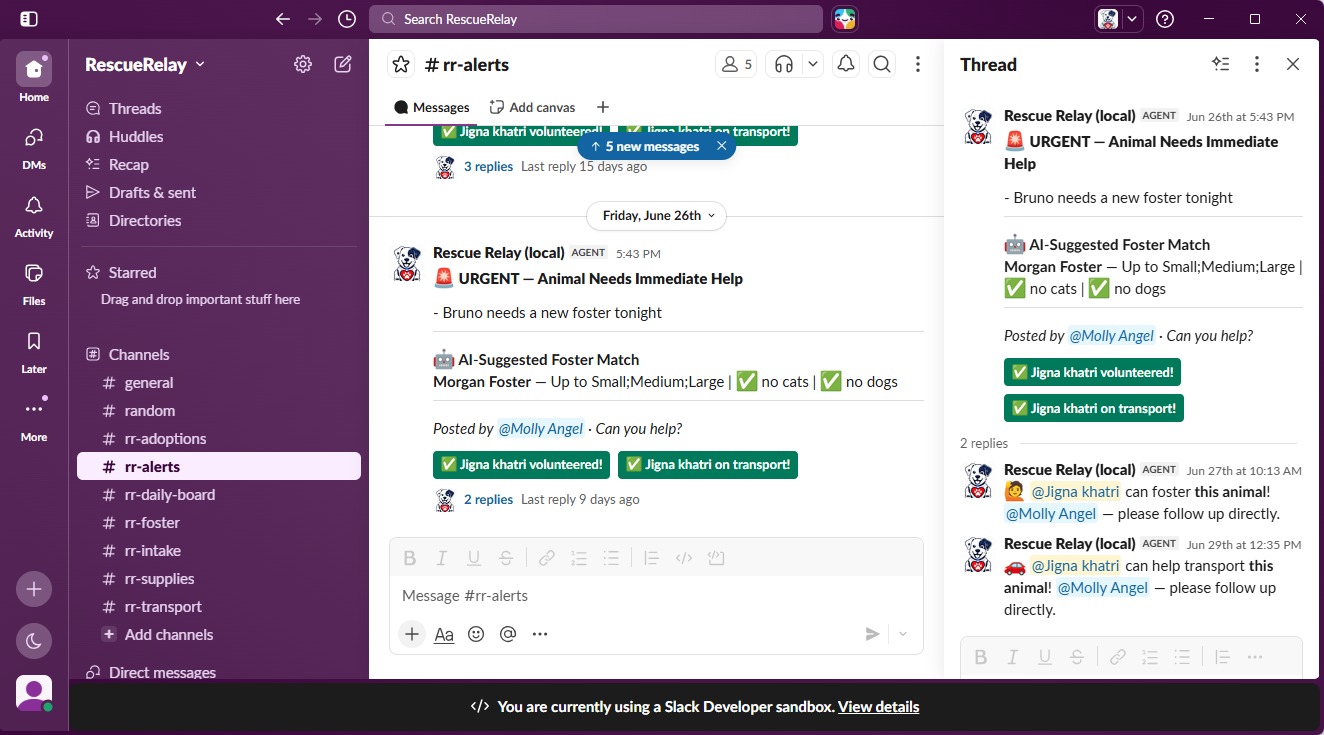Add bulleted list in channel composer

click(611, 558)
